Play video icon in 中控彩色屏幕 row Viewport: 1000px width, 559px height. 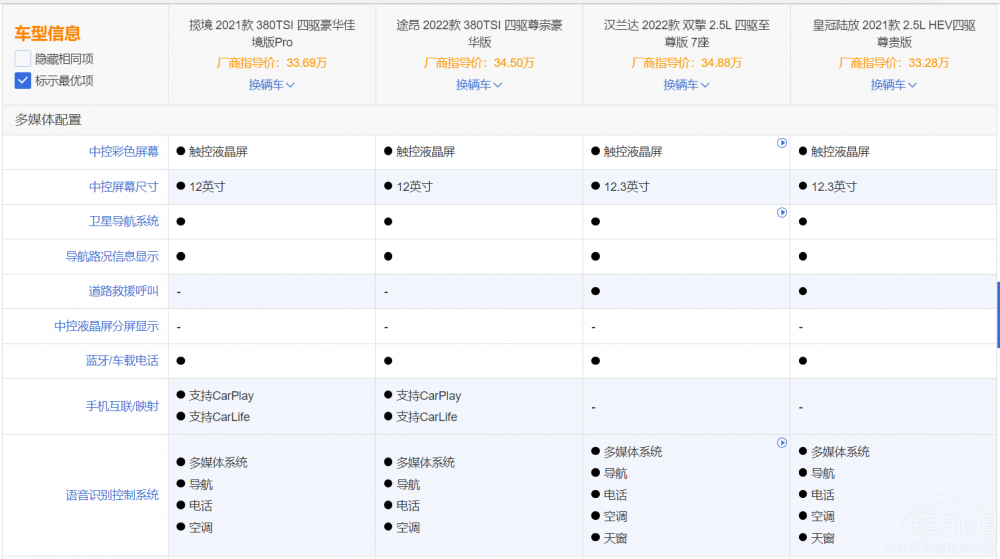[x=782, y=143]
